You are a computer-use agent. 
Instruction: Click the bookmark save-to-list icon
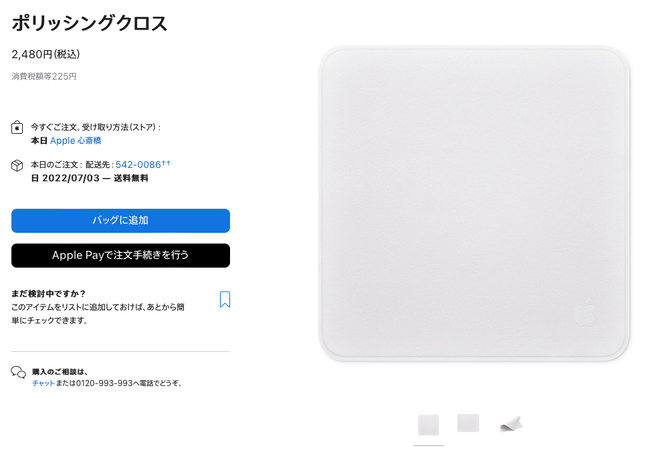click(225, 299)
